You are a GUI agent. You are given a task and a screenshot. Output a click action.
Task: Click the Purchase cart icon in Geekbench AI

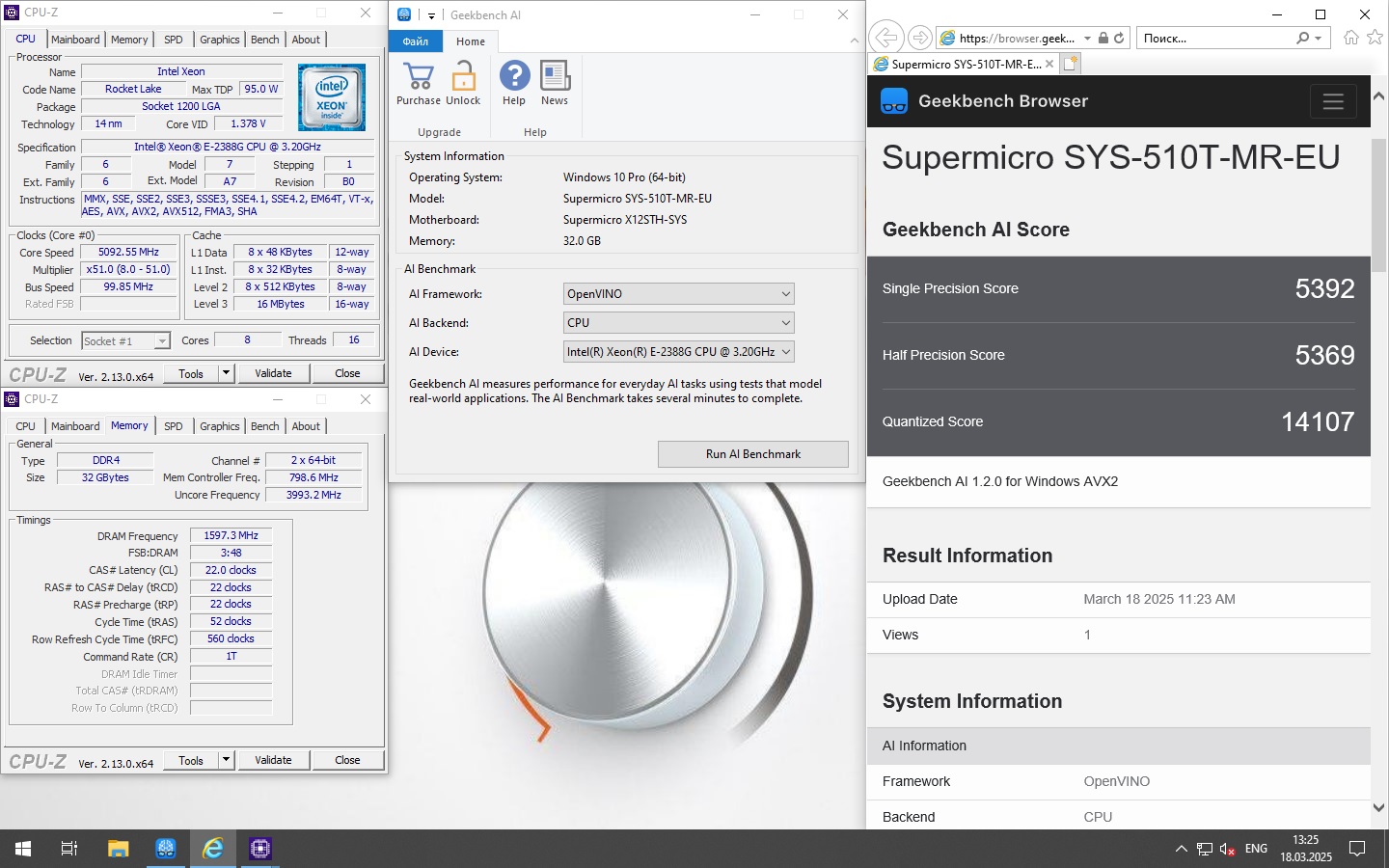point(419,75)
